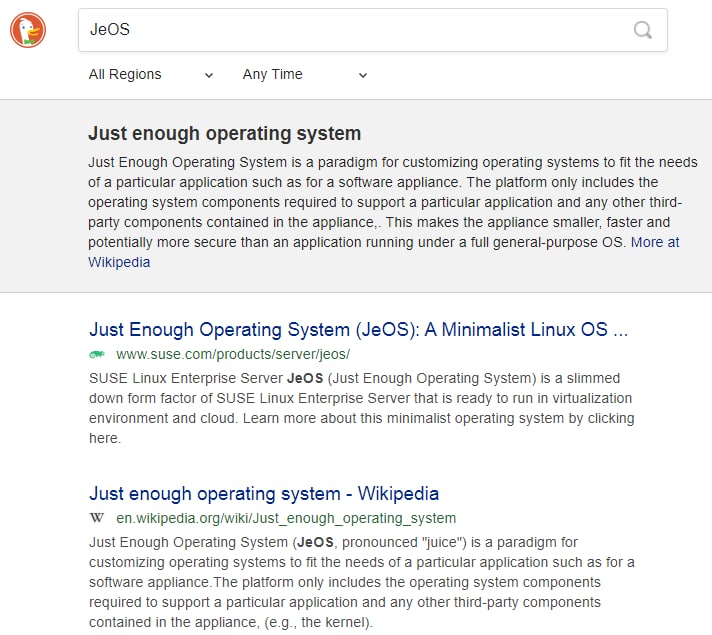
Task: Click the Wikipedia W favicon
Action: coord(97,518)
